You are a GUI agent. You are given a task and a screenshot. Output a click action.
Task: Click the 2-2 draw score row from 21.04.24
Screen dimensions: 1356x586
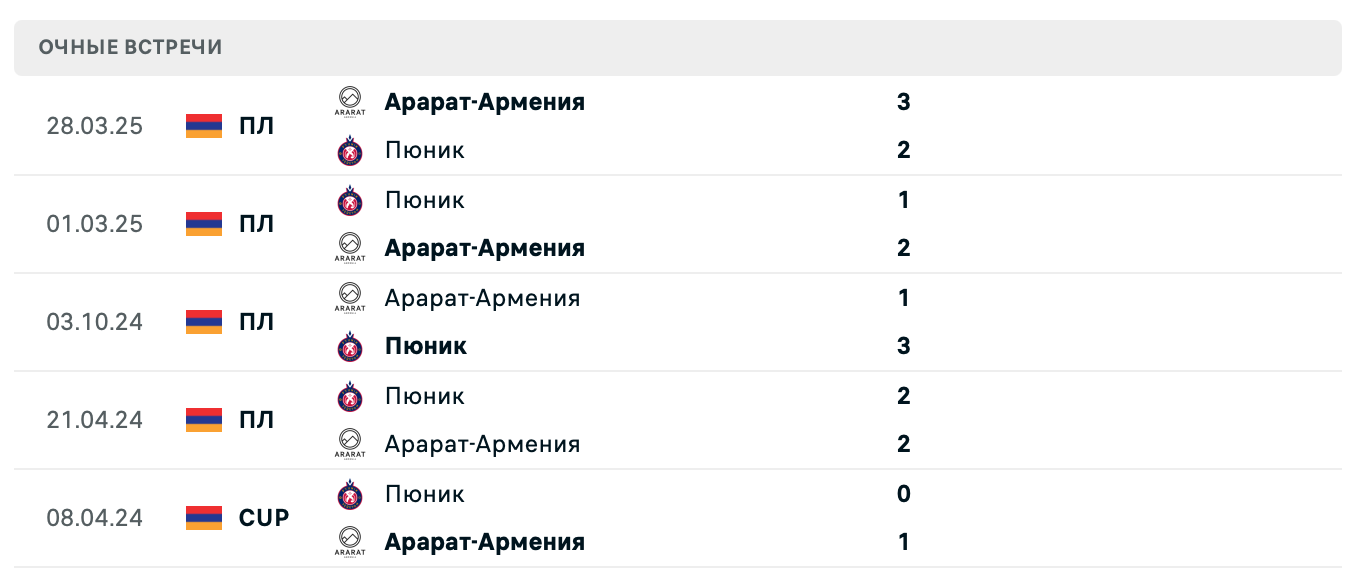tap(904, 420)
